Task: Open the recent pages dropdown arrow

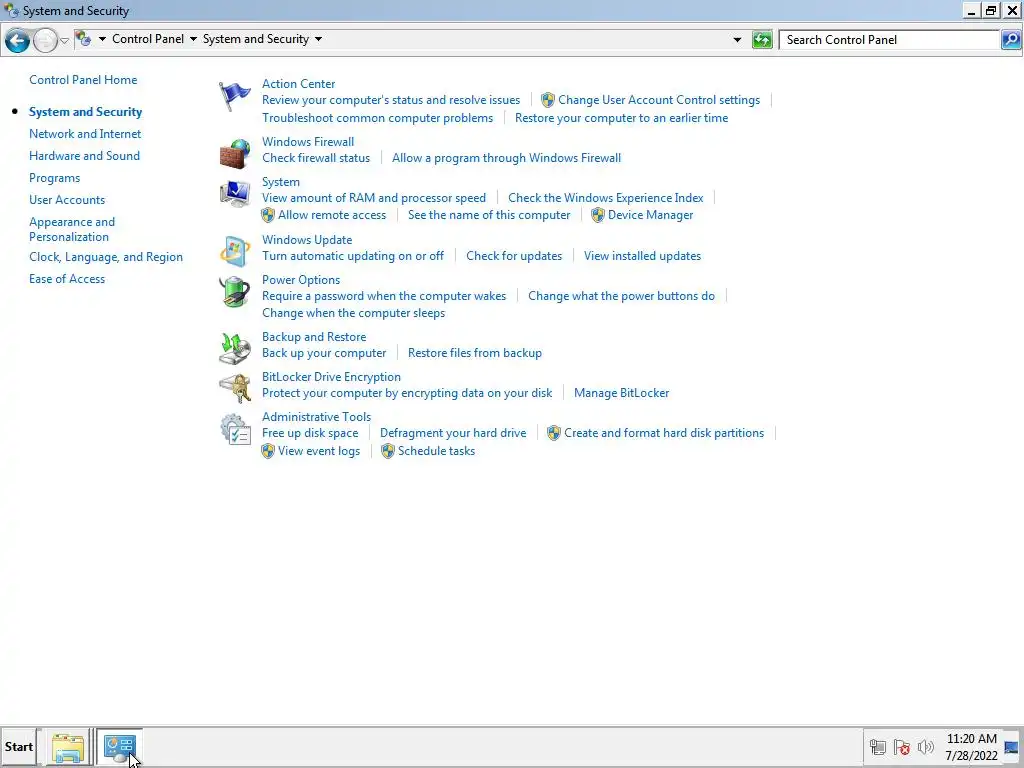Action: 64,40
